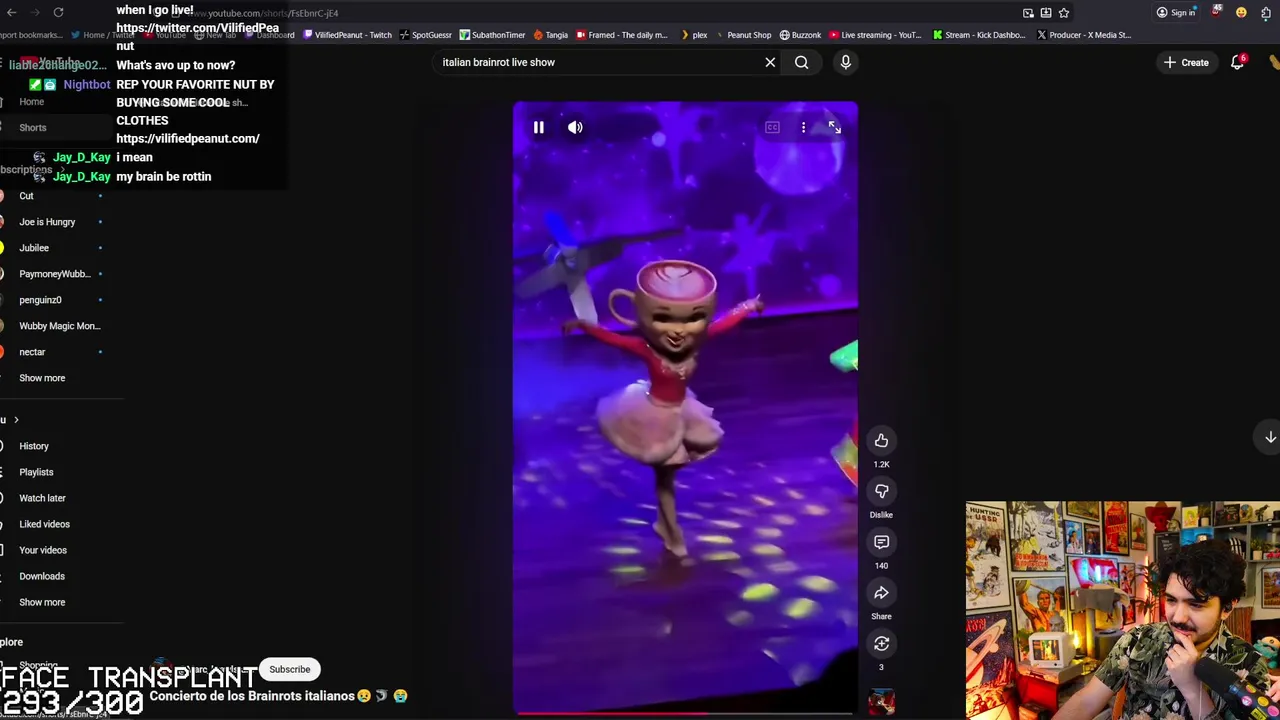Toggle closed captions on the Short
Image resolution: width=1280 pixels, height=720 pixels.
click(772, 128)
